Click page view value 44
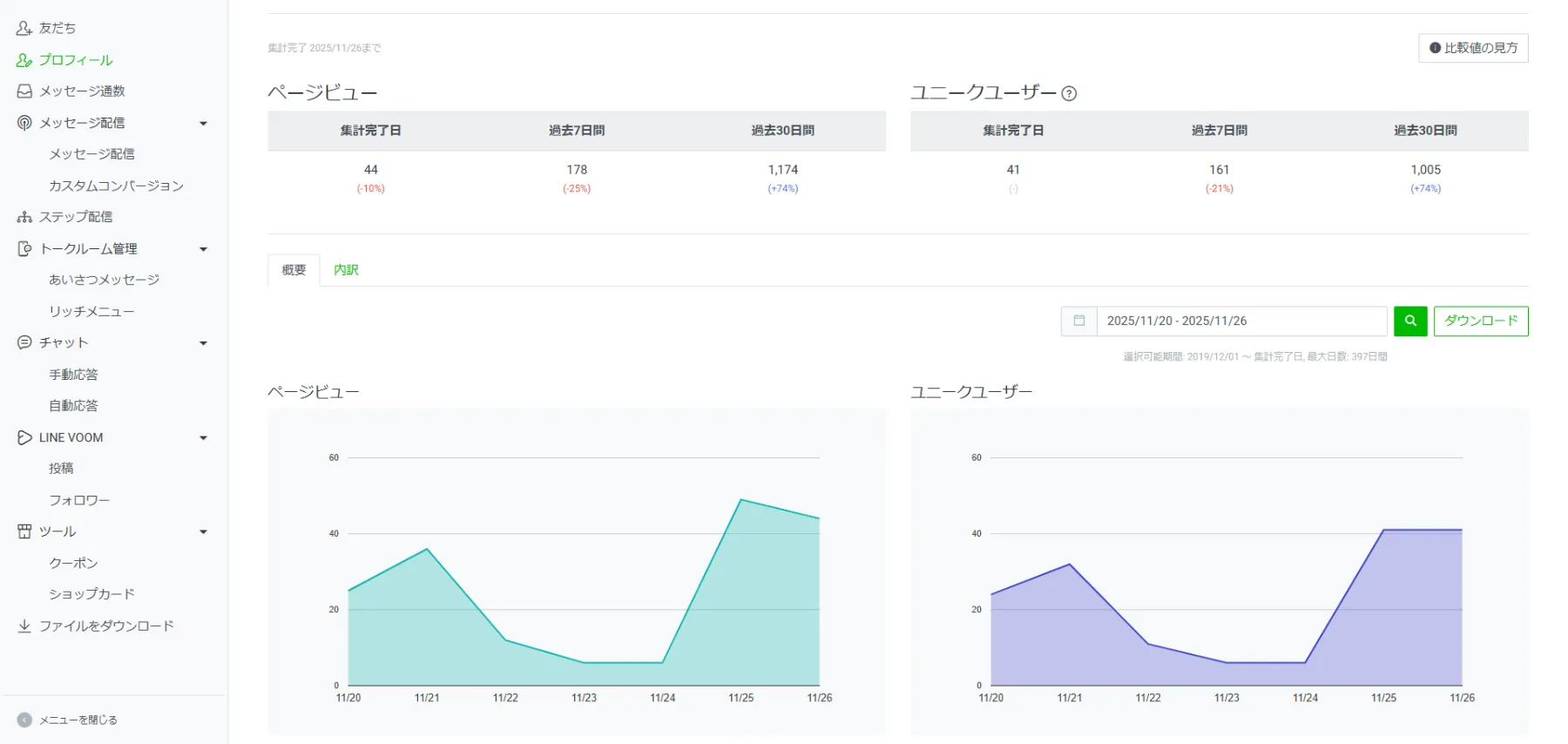The image size is (1568, 744). (x=371, y=170)
